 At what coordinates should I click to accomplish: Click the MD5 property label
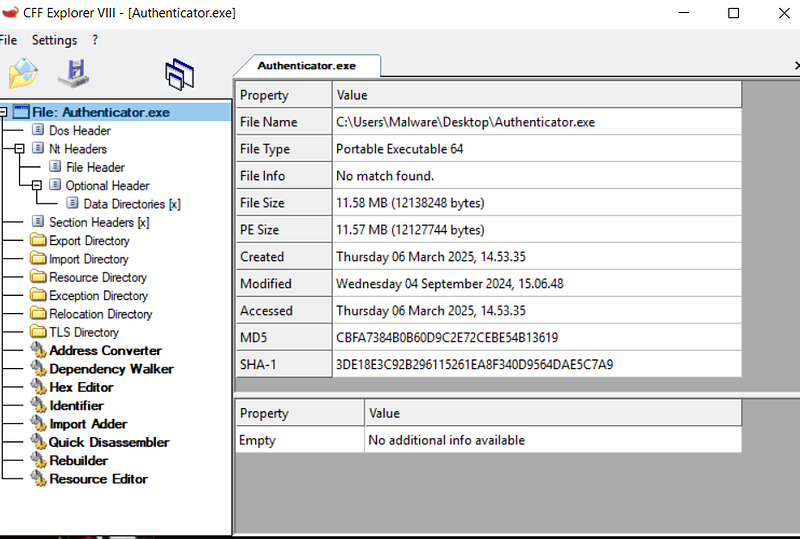click(x=284, y=337)
